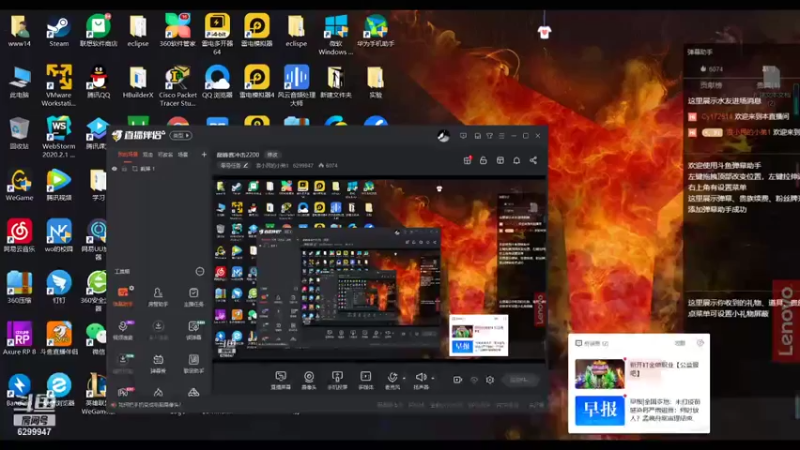Click the stream title 巅峰赛冲击2200

[238, 155]
